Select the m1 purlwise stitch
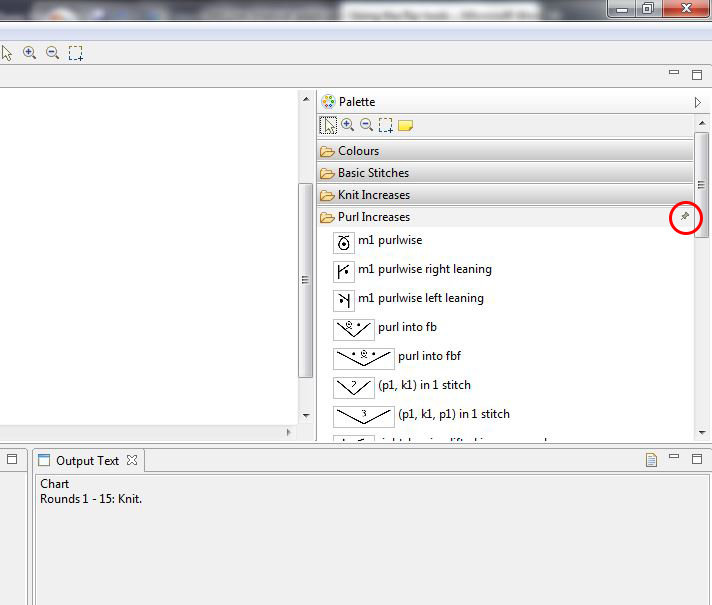This screenshot has width=712, height=605. [389, 241]
